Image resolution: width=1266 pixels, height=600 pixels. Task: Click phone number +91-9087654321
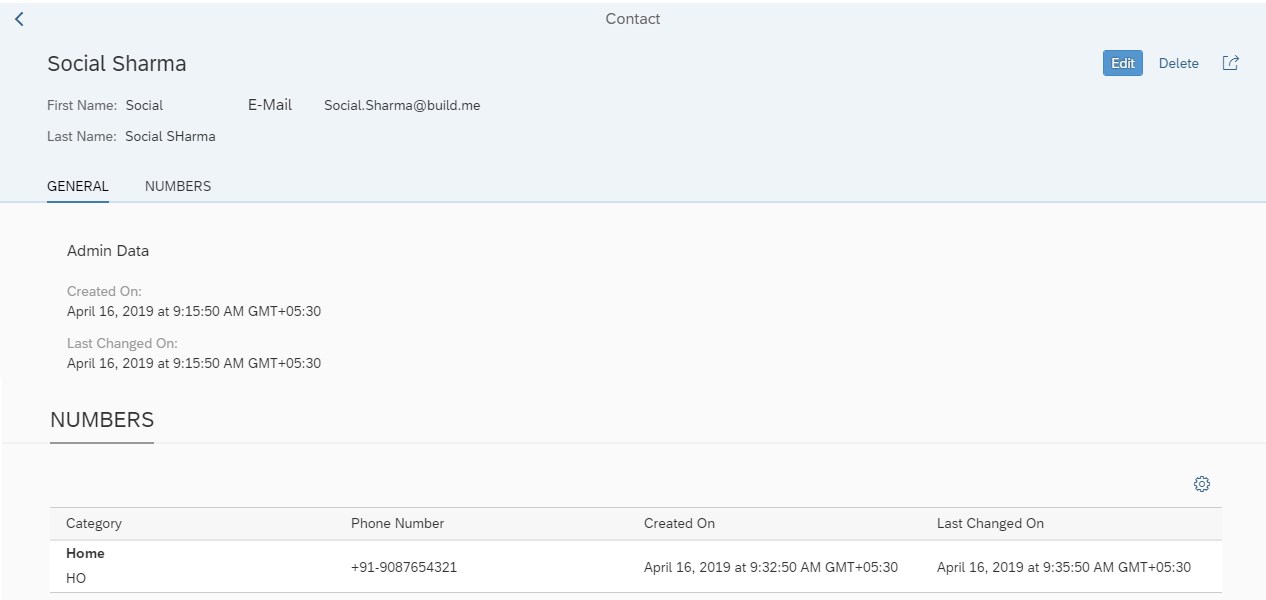404,567
